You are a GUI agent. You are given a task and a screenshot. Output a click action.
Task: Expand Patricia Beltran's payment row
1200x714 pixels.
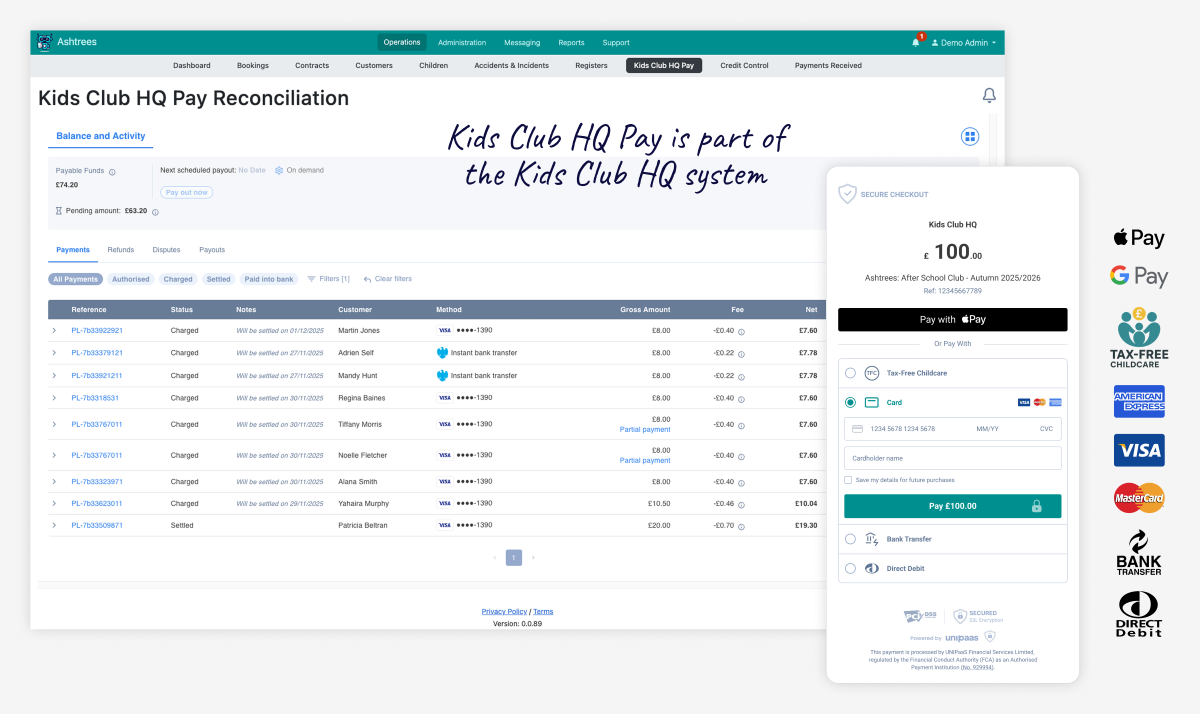(54, 525)
